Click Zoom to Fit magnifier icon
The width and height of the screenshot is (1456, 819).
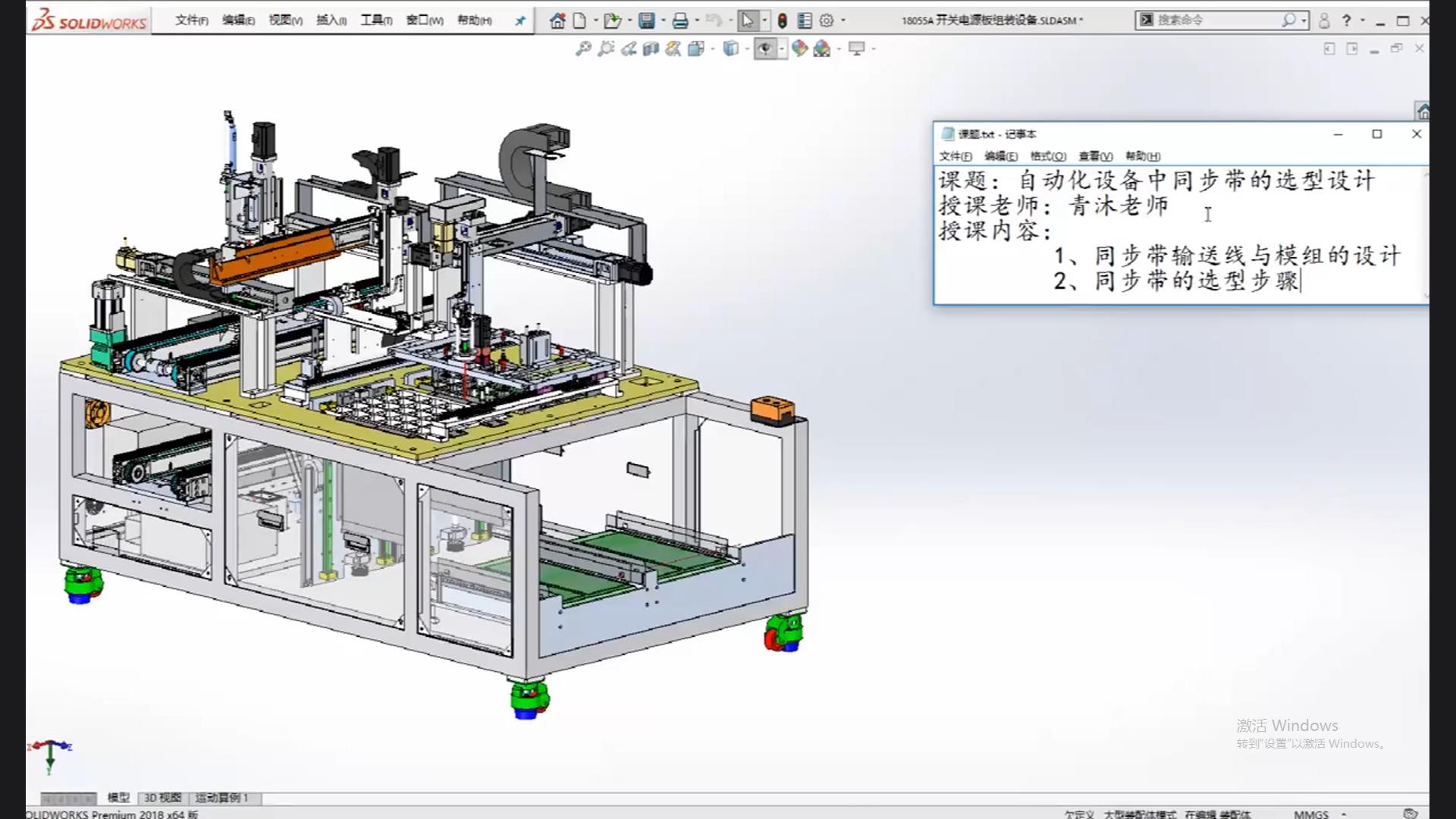(583, 49)
